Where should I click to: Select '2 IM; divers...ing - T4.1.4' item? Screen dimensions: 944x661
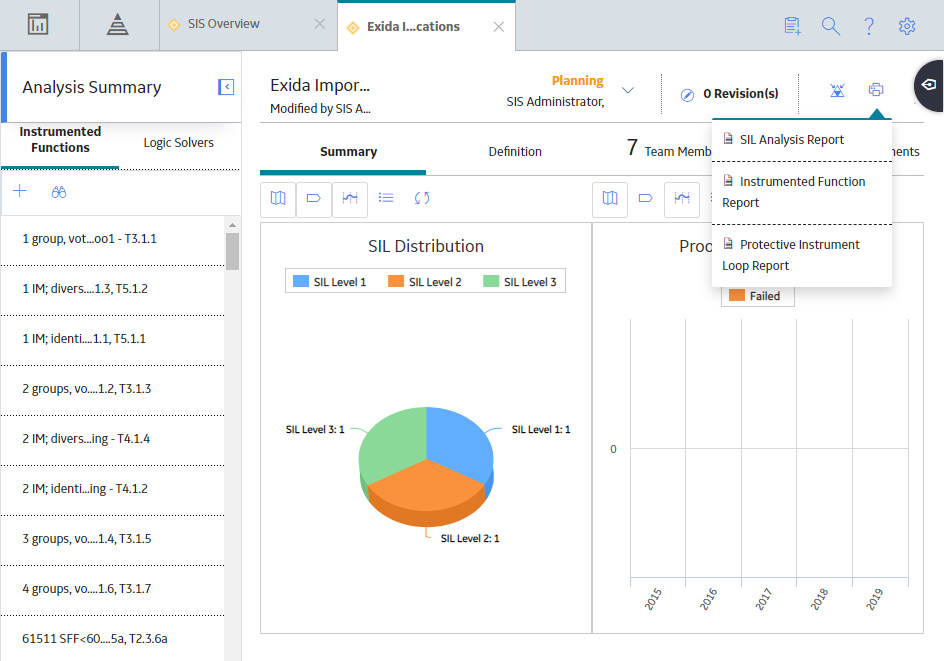pos(113,439)
